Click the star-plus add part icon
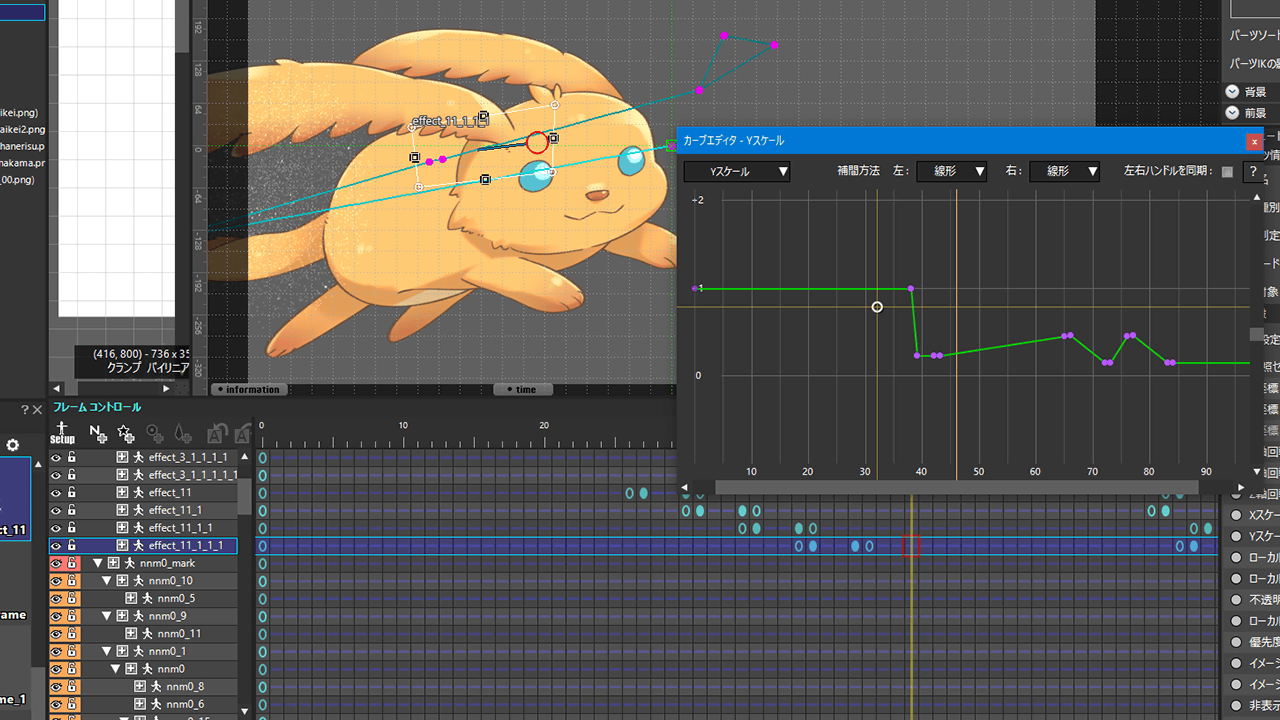 (126, 433)
